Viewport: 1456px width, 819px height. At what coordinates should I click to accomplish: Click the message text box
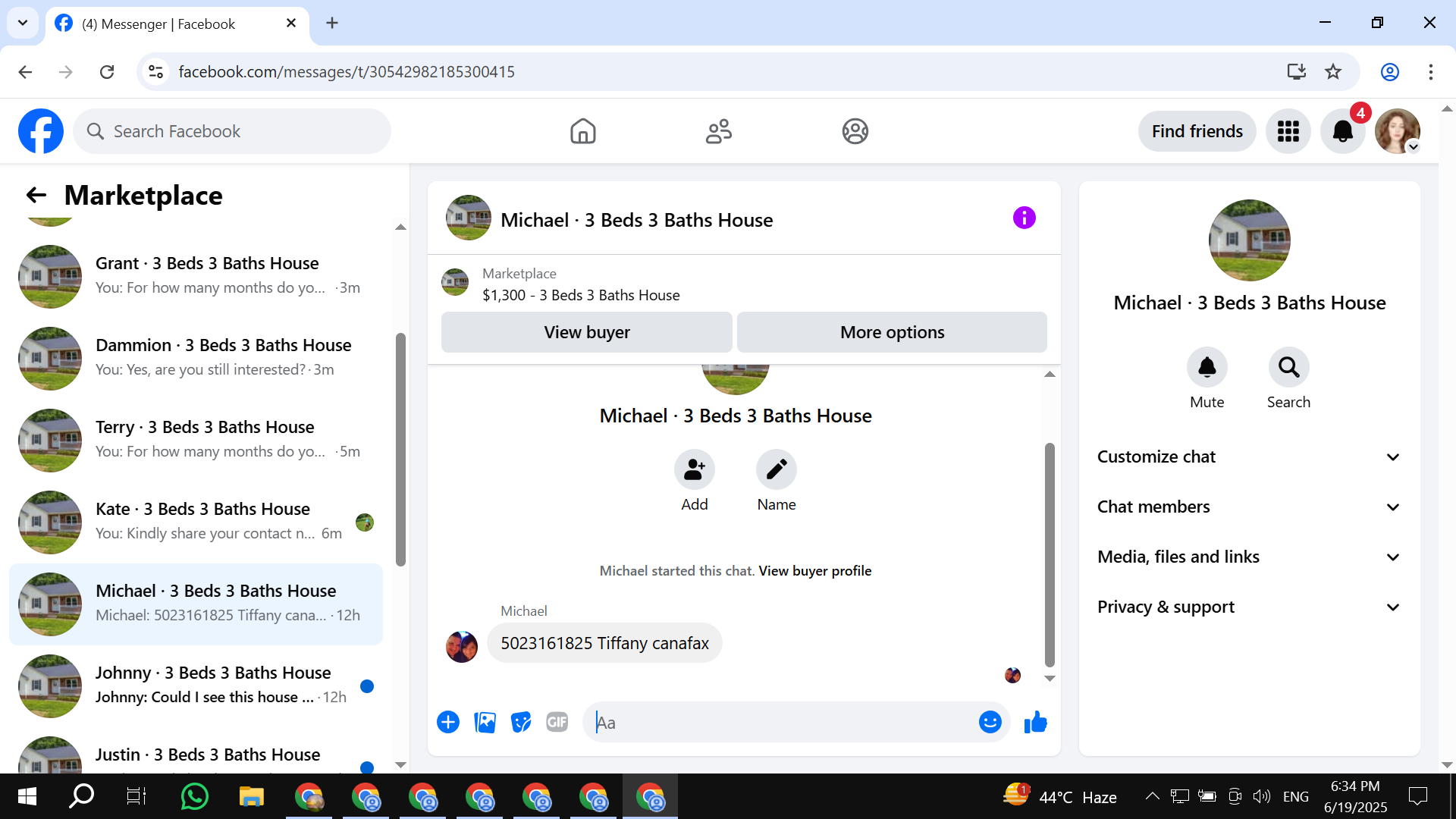point(785,722)
